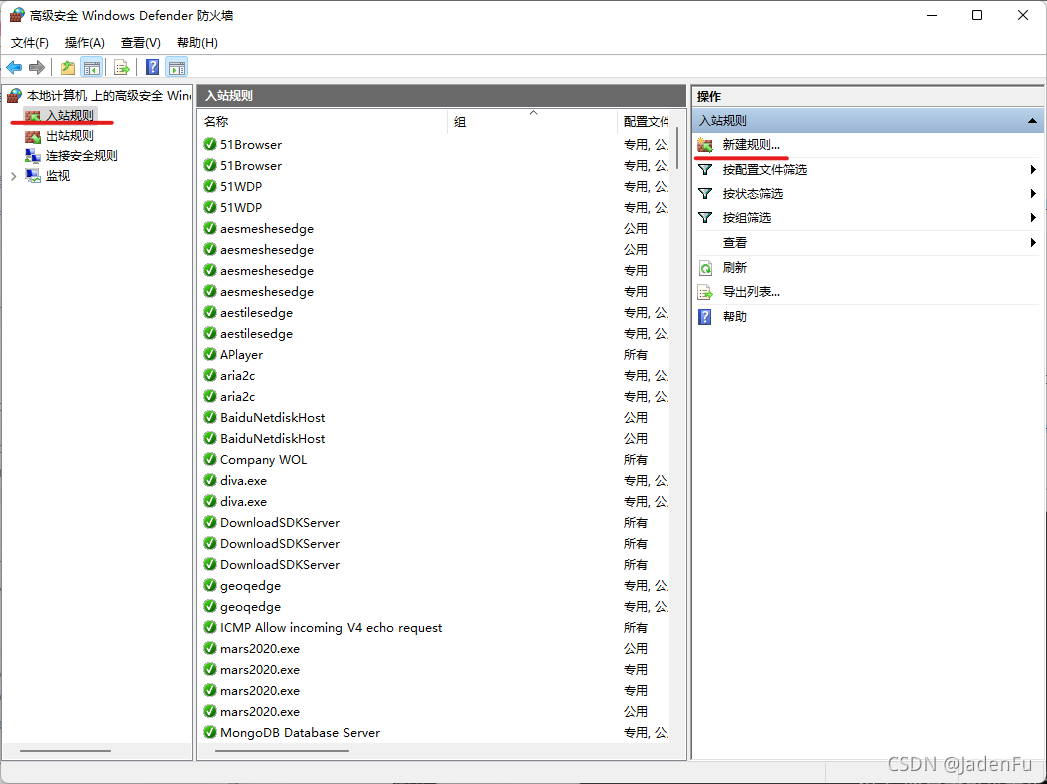This screenshot has width=1047, height=784.
Task: Click the rule list vertical scrollbar thumb
Action: (x=677, y=148)
